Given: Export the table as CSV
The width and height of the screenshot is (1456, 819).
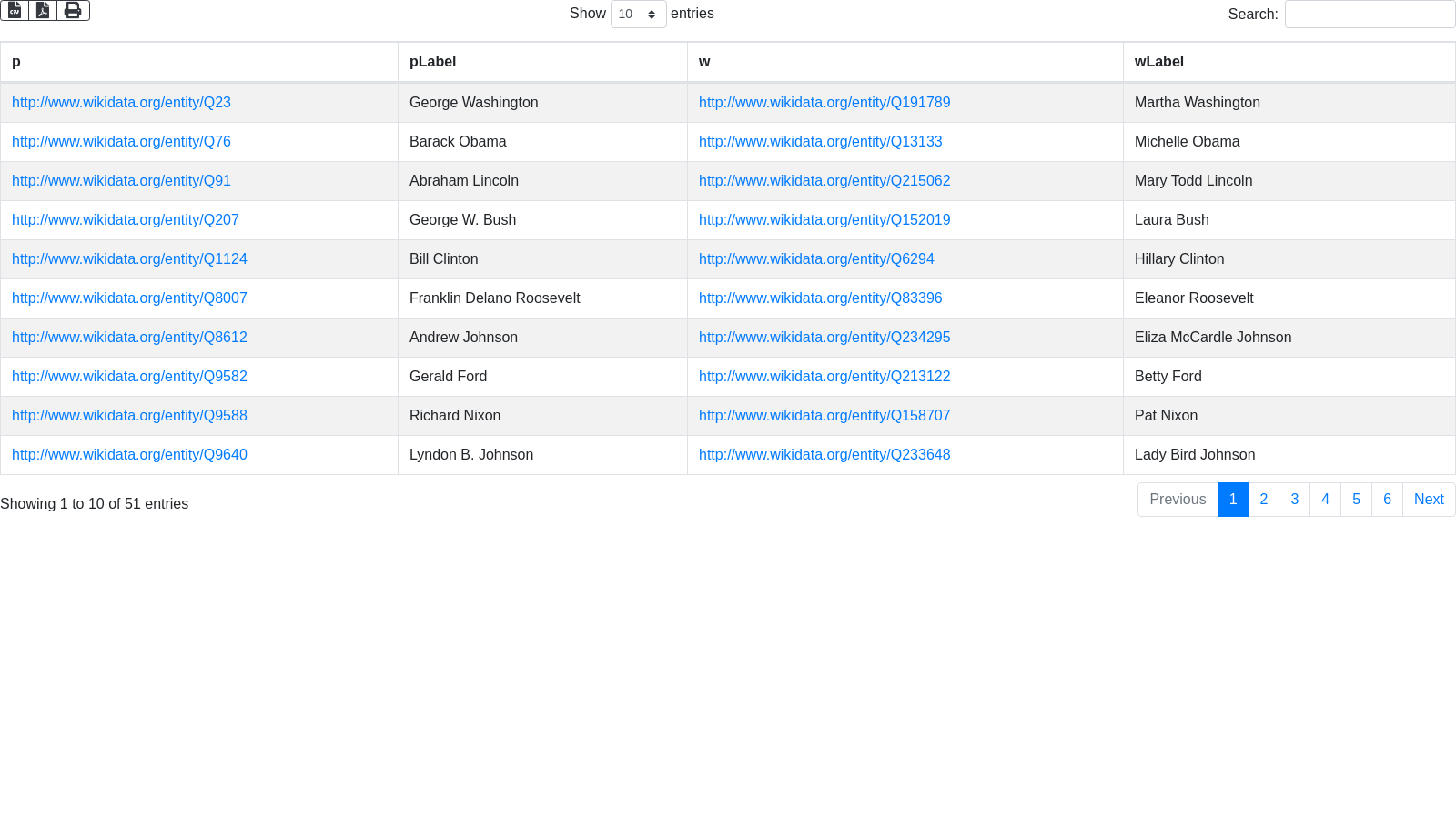Looking at the screenshot, I should 15,10.
